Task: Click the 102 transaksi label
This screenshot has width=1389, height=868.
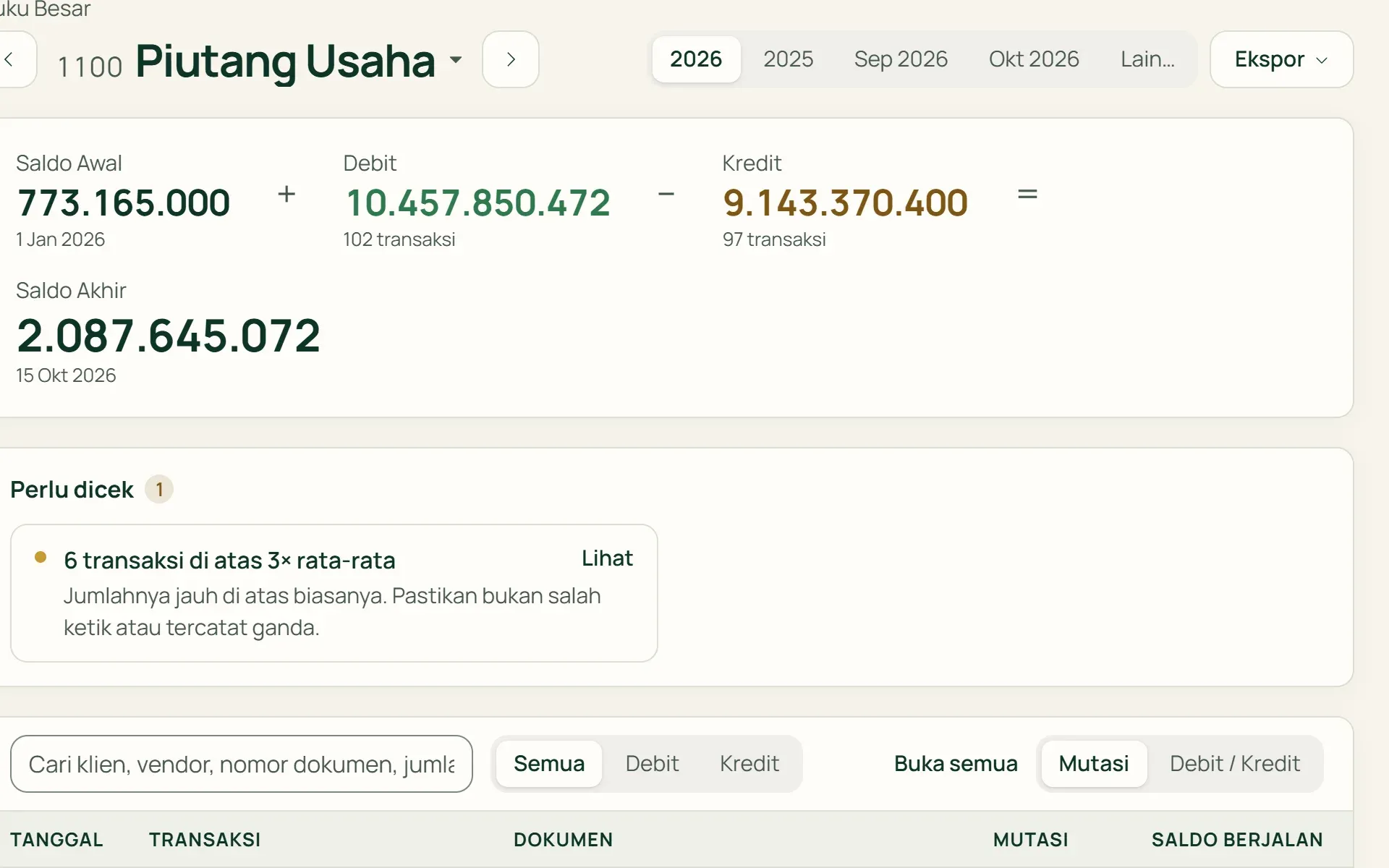Action: (399, 239)
